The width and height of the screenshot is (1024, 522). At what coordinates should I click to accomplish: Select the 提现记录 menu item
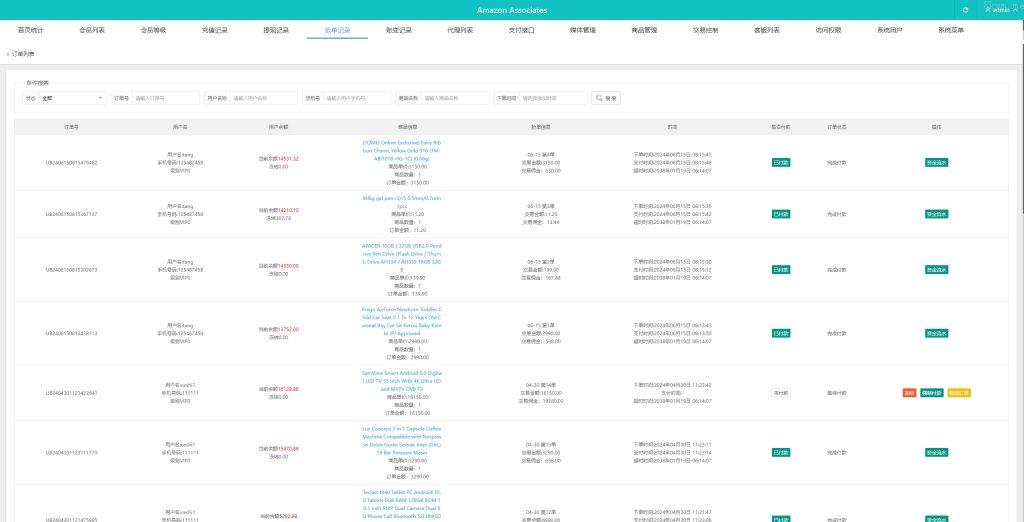point(276,31)
